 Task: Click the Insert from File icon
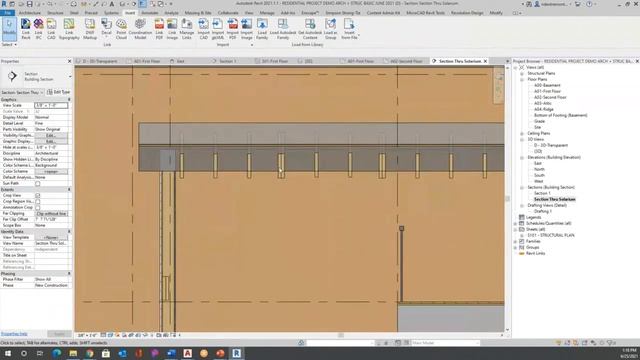[x=349, y=24]
